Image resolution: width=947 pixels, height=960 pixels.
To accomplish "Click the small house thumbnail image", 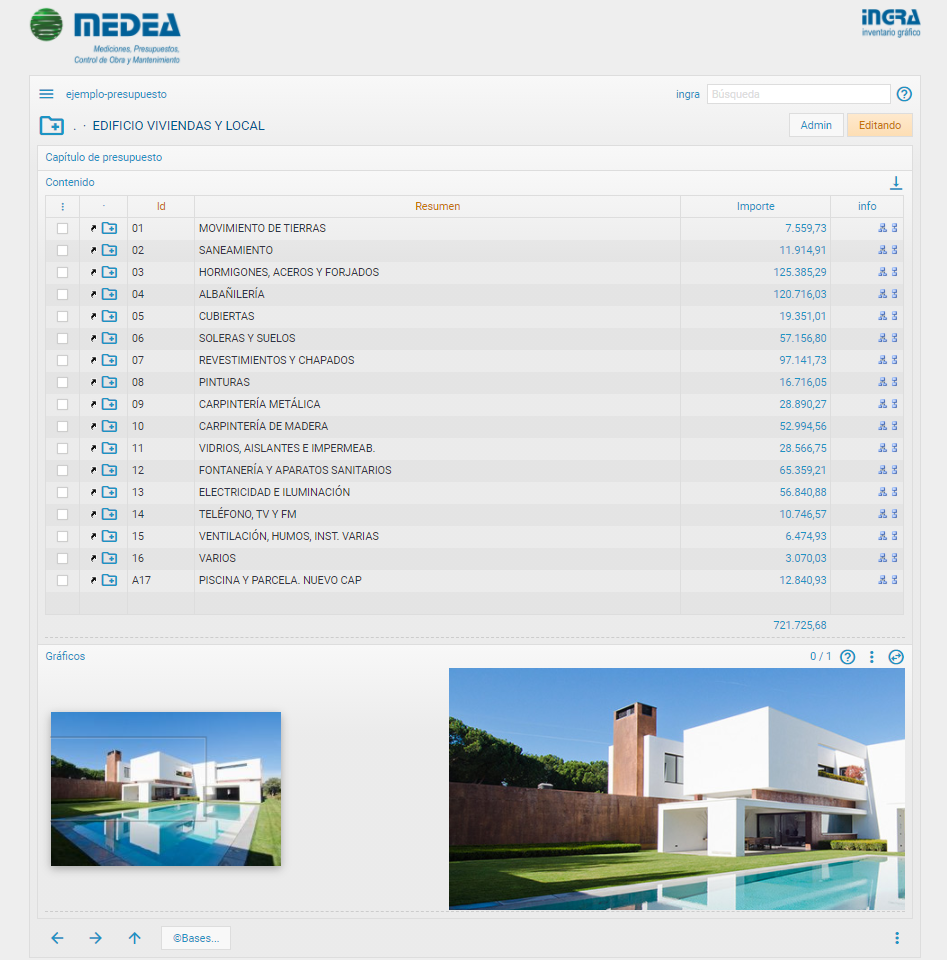I will [x=166, y=788].
